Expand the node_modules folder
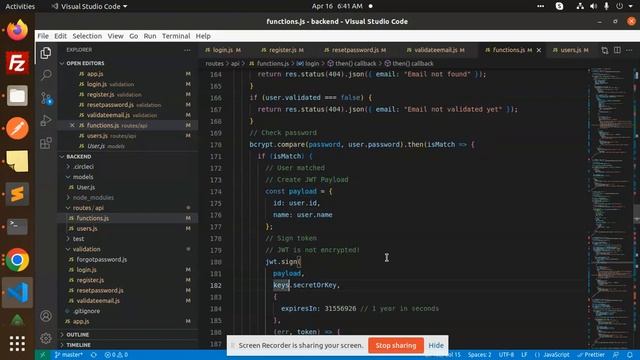 tap(93, 198)
